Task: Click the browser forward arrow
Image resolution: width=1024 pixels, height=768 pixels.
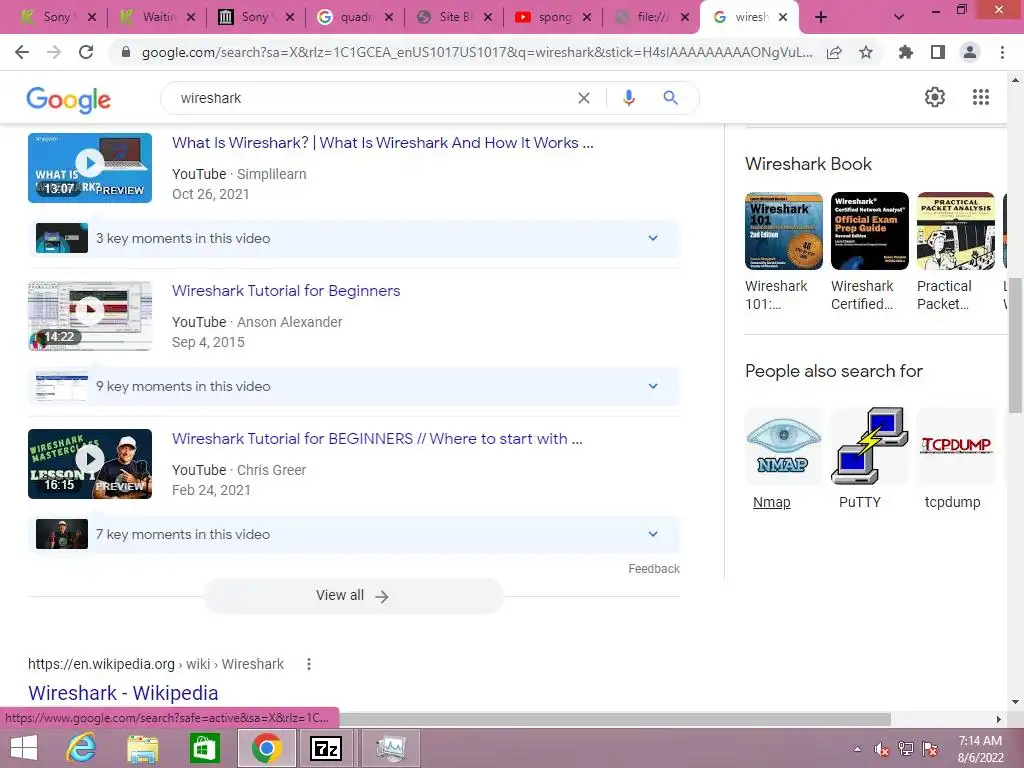Action: pos(54,52)
